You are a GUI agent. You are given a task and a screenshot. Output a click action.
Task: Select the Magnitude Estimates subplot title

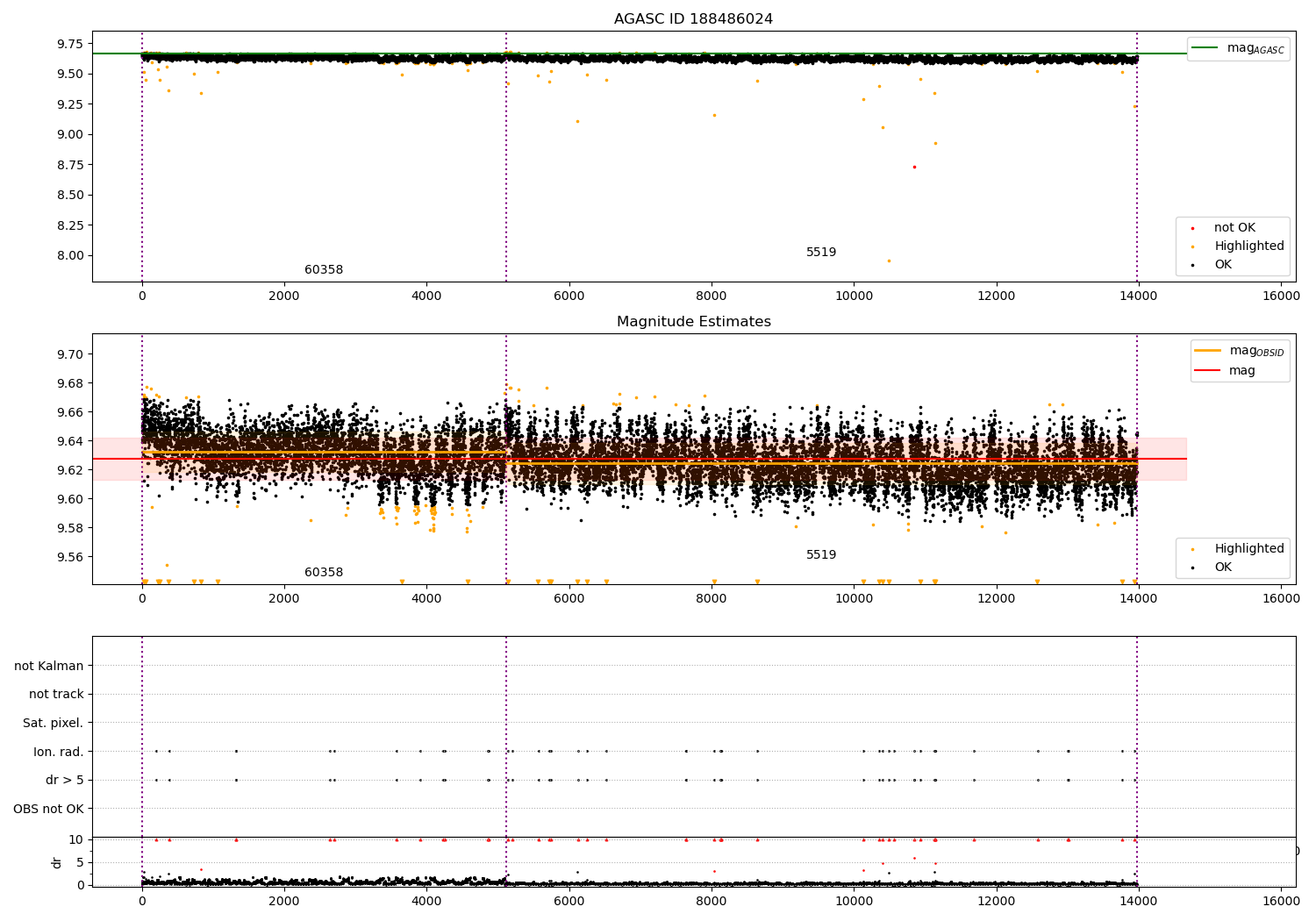693,322
